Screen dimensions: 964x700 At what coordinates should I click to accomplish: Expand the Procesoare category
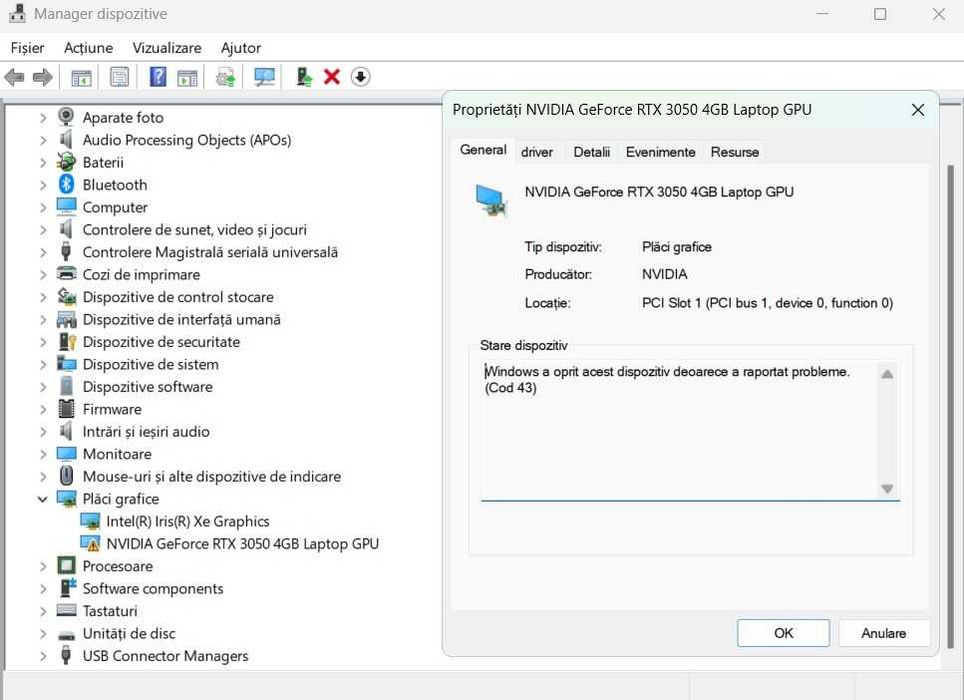click(x=42, y=566)
